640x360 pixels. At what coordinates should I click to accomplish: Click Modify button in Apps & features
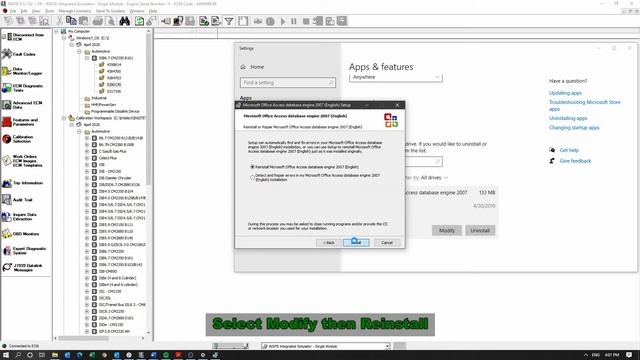click(447, 231)
